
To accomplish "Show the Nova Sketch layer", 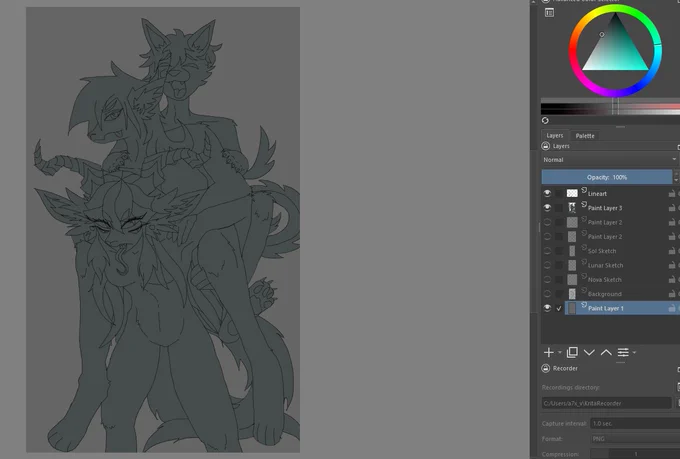I will 547,279.
